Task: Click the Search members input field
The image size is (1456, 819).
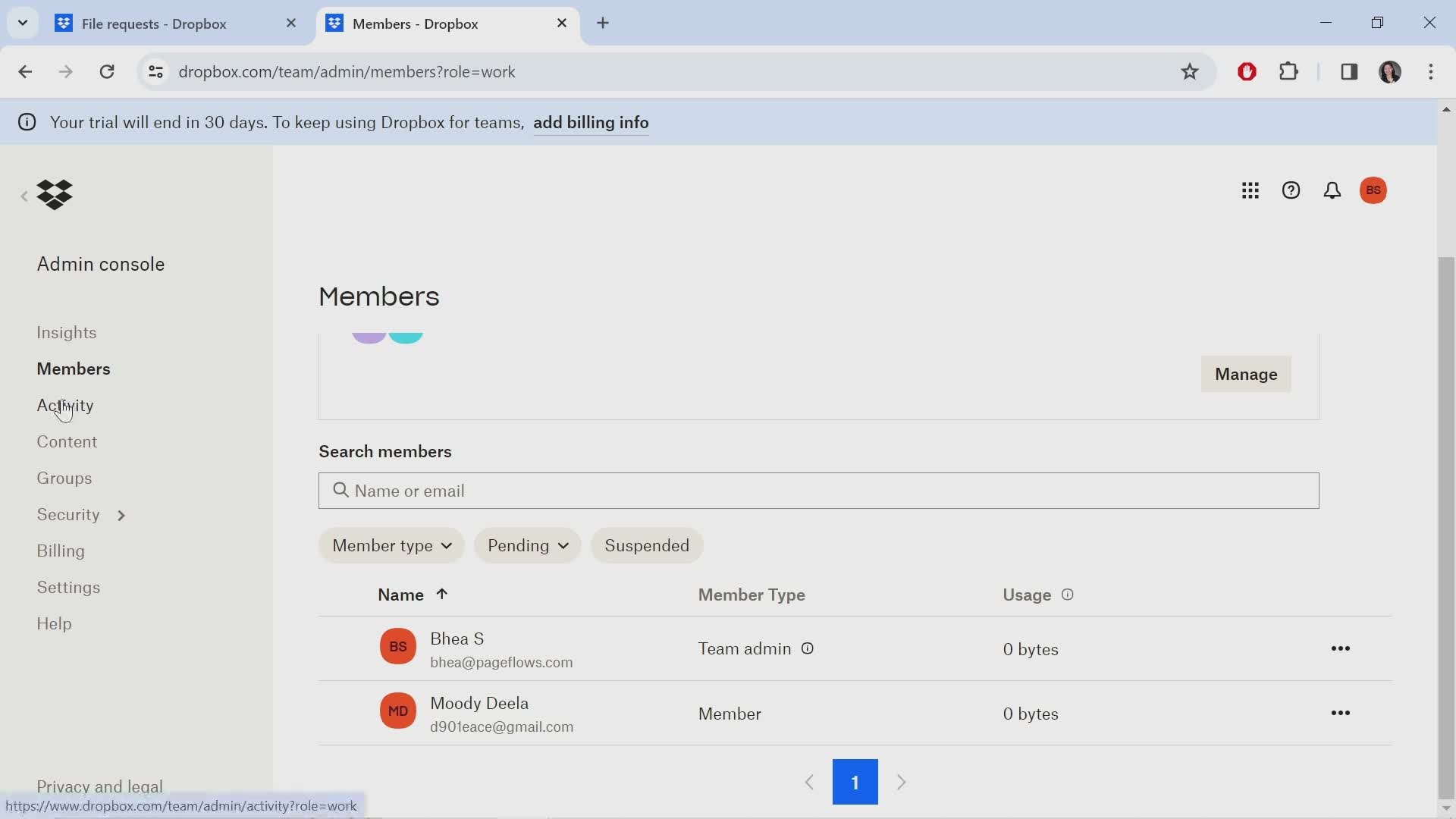Action: (819, 491)
